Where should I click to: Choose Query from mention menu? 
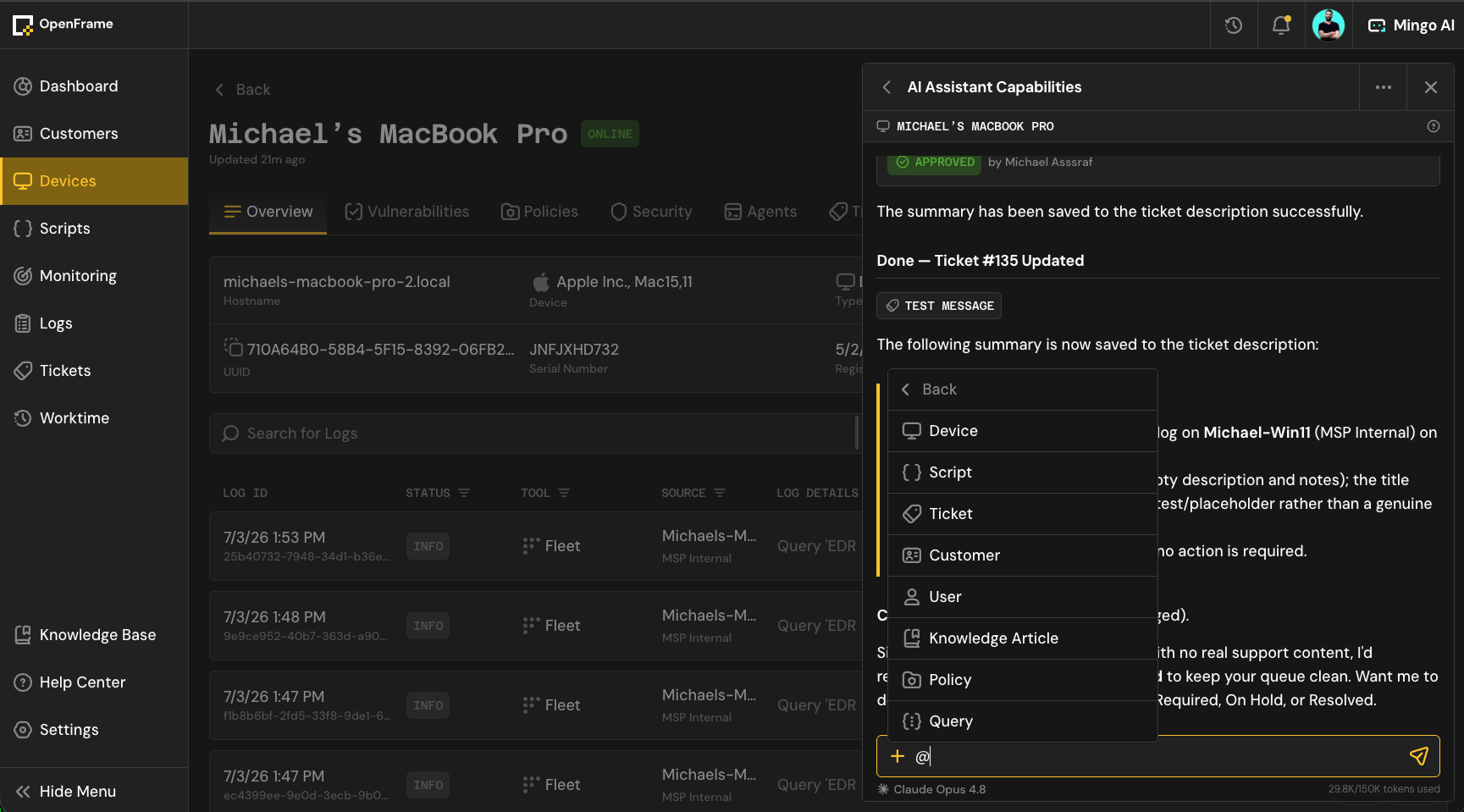1022,721
